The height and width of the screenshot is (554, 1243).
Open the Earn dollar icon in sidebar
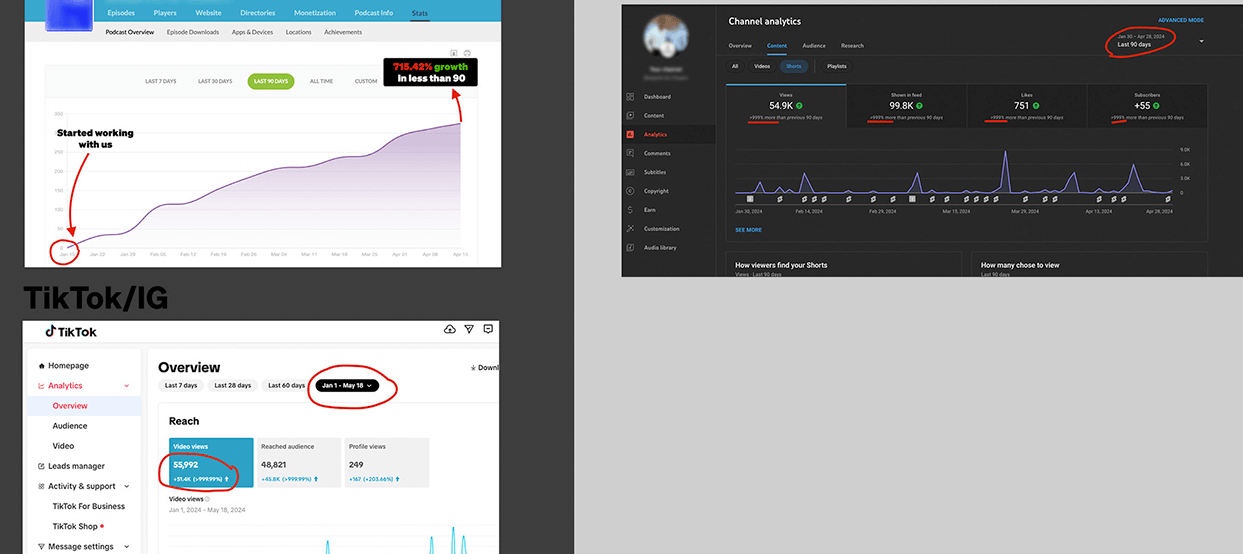click(630, 210)
